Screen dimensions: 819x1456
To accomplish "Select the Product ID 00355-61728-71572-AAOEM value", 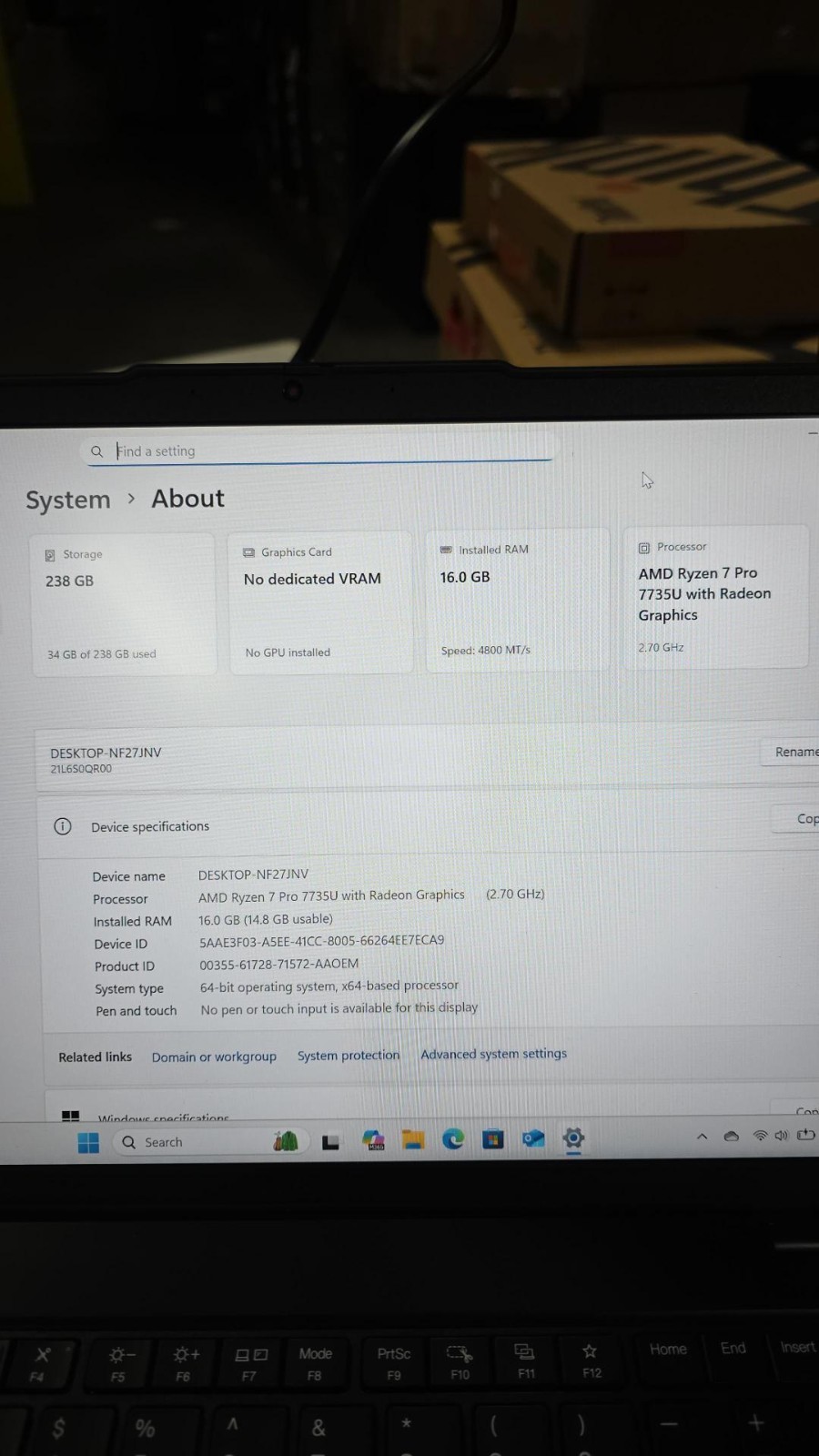I will click(x=278, y=964).
